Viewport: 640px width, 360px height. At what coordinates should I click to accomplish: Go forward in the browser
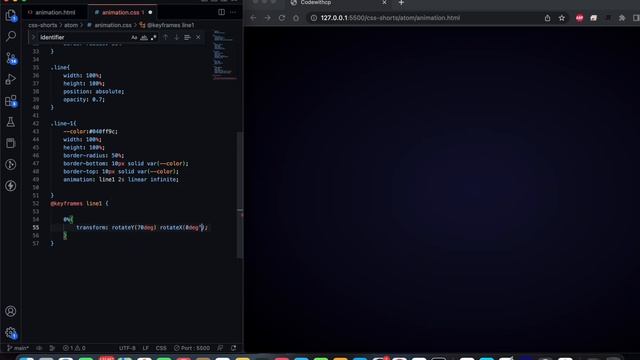(x=267, y=18)
